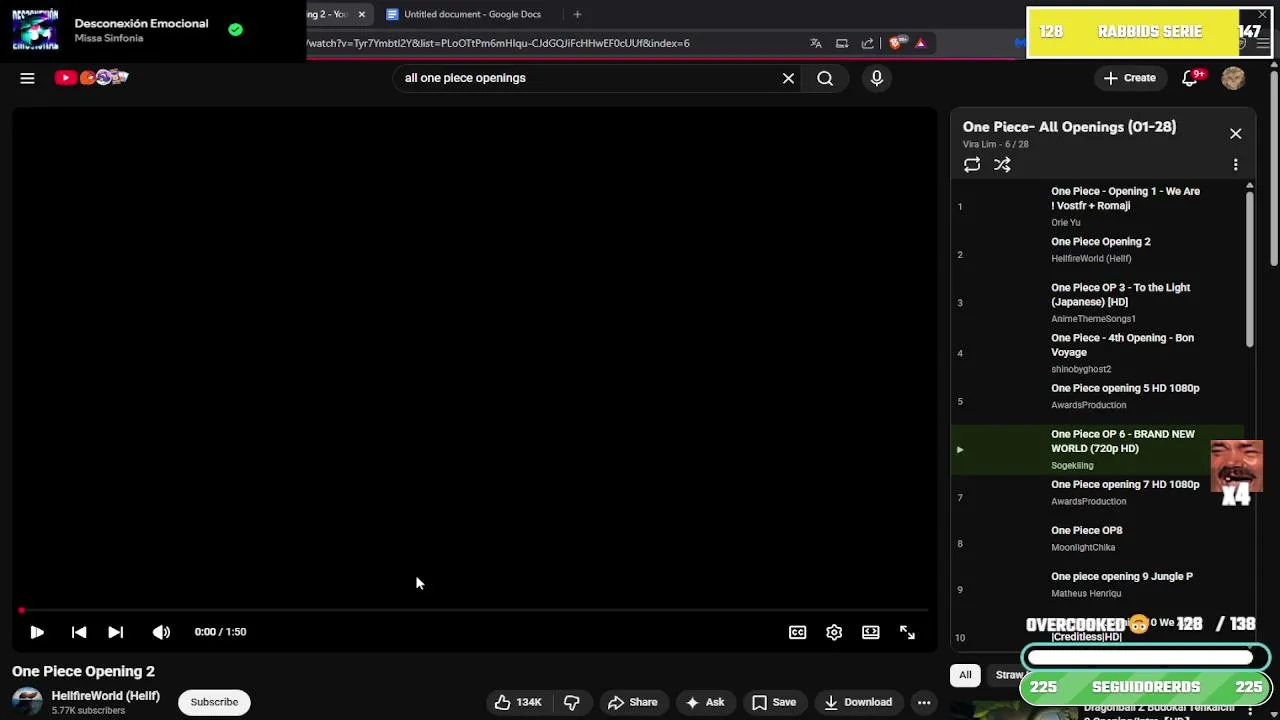Close the YouTube browser tab
This screenshot has height=720, width=1280.
362,14
